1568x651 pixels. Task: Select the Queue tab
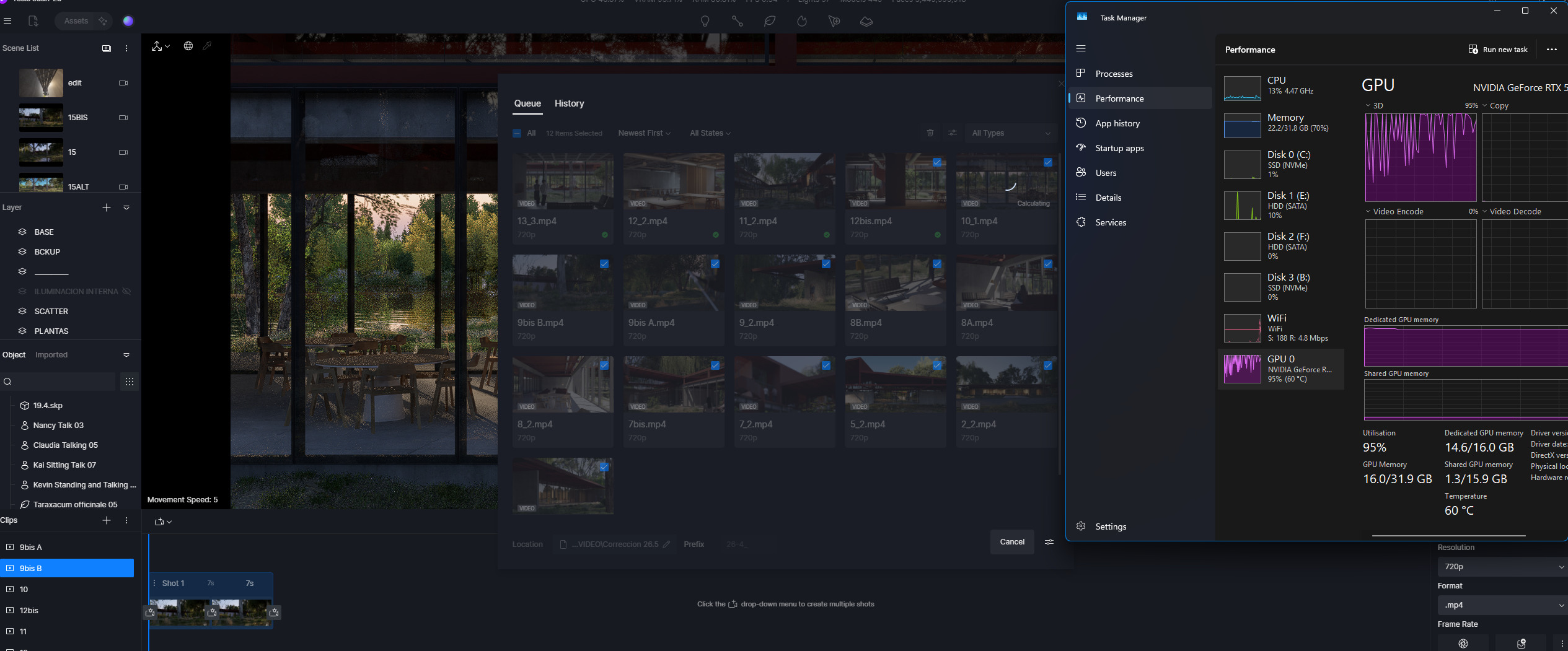(x=527, y=103)
